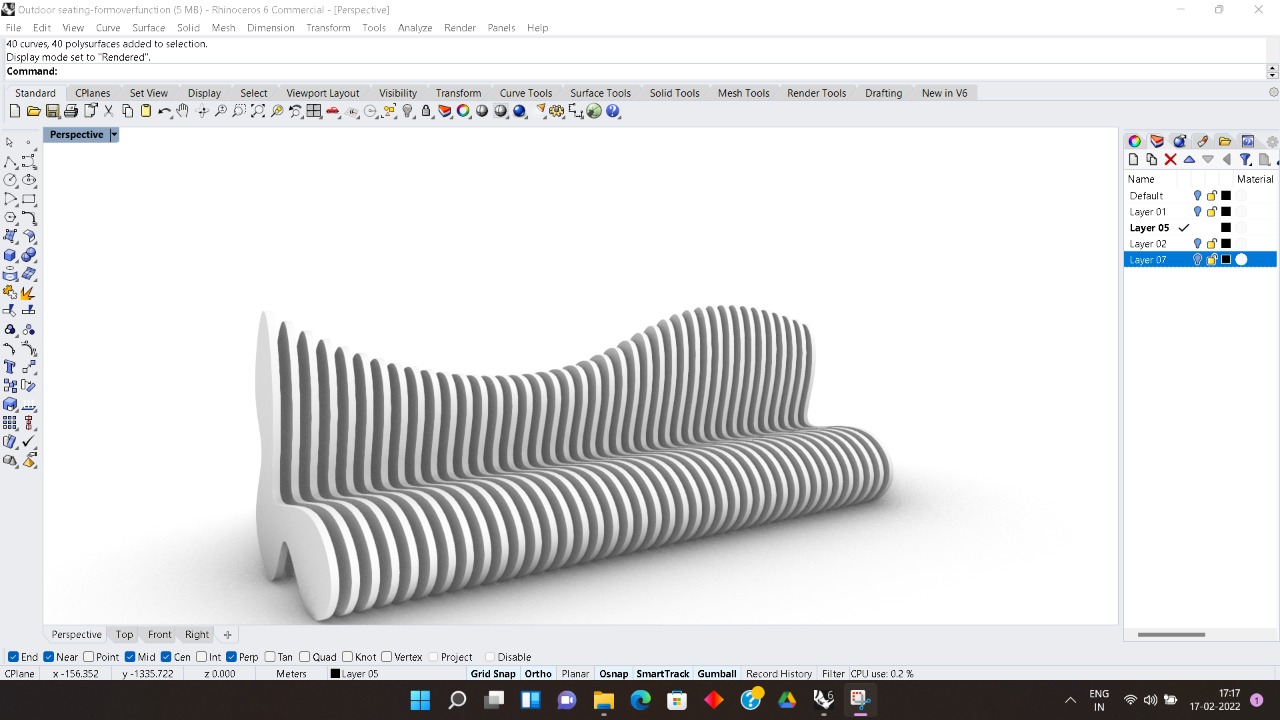Click the Save file icon in Standard toolbar
The height and width of the screenshot is (720, 1280).
[x=53, y=111]
